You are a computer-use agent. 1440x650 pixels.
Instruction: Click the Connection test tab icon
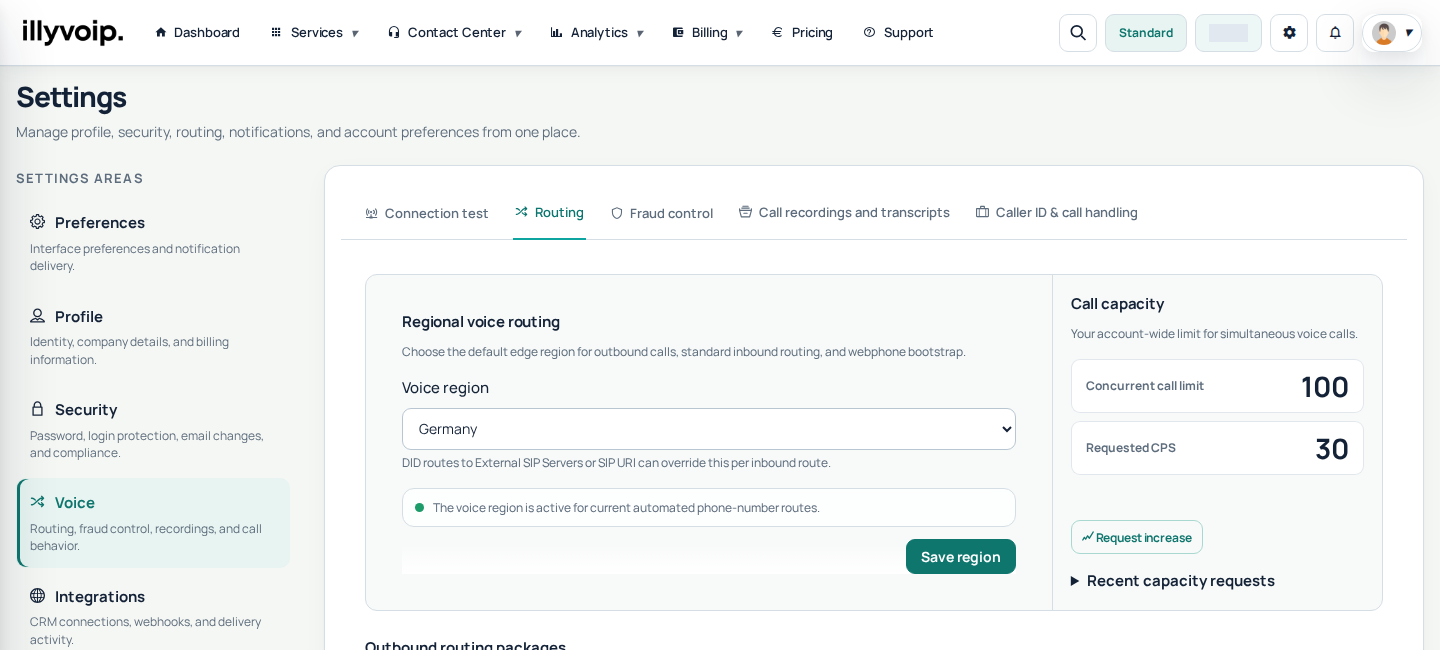point(372,213)
